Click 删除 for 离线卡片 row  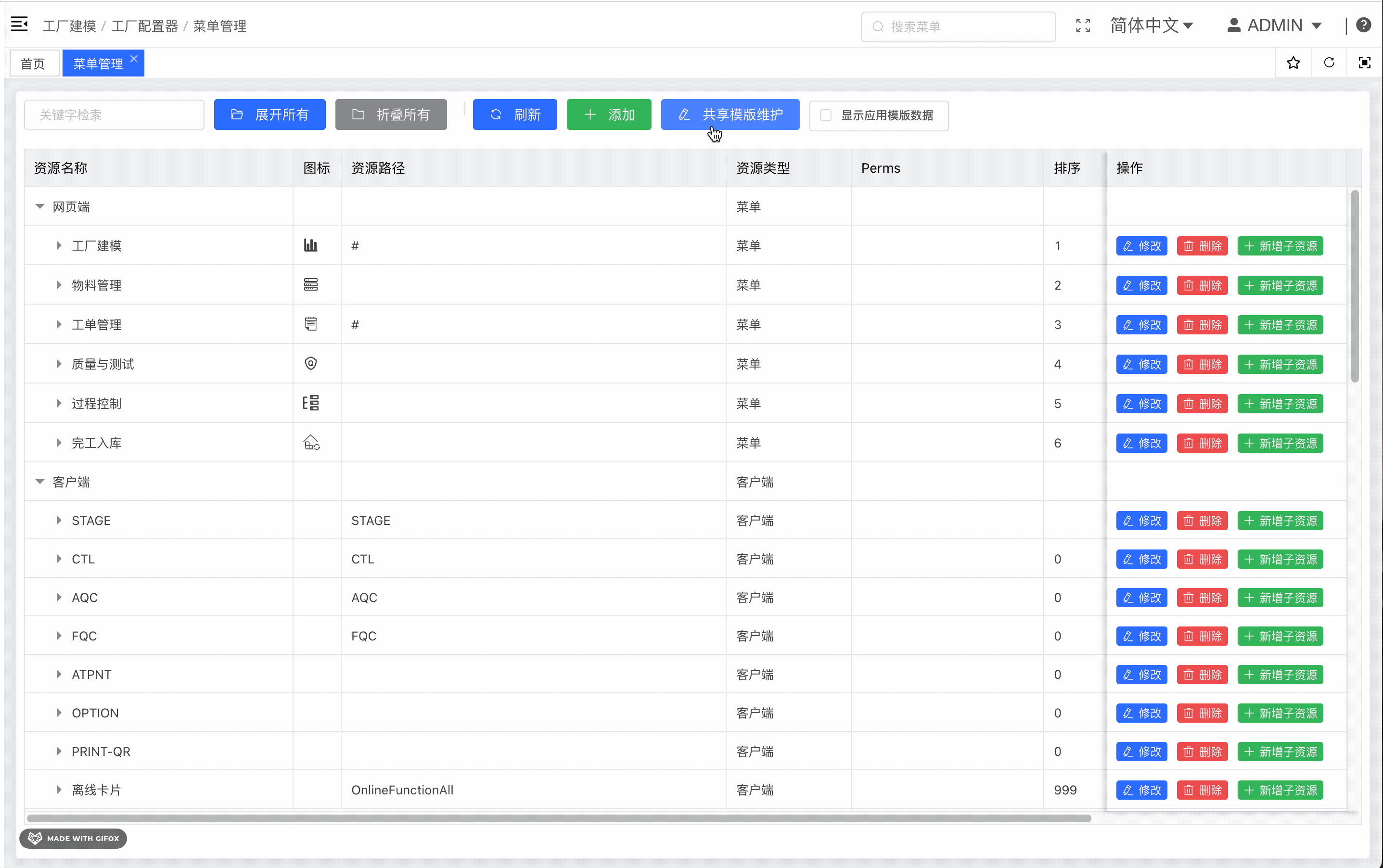tap(1202, 790)
